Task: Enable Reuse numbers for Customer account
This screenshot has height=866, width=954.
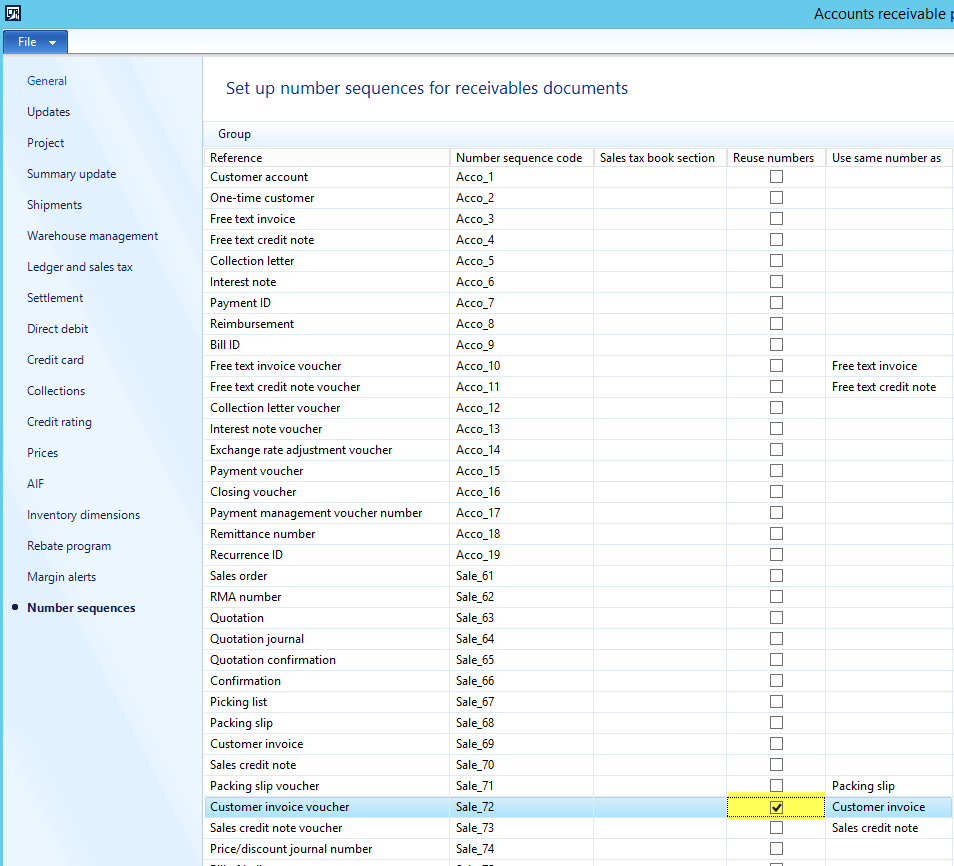Action: pos(776,177)
